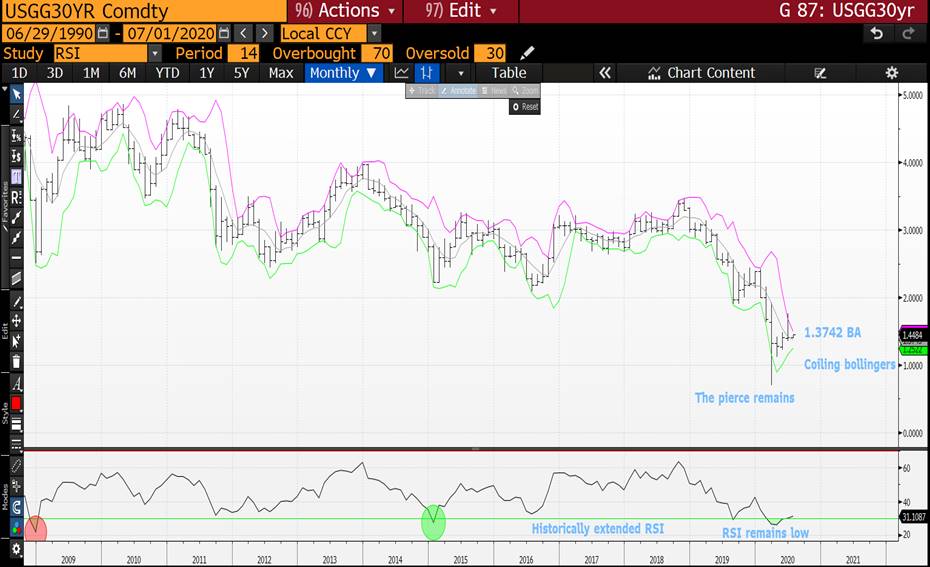Open the start date calendar picker
Screen dimensions: 930x567
(x=103, y=33)
